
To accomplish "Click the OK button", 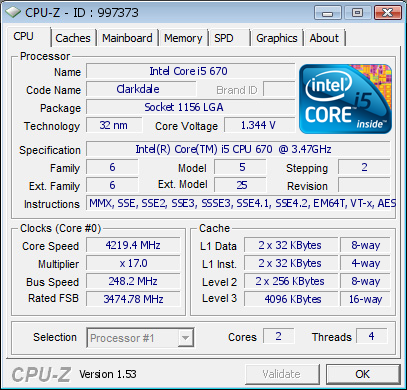I will pos(363,374).
